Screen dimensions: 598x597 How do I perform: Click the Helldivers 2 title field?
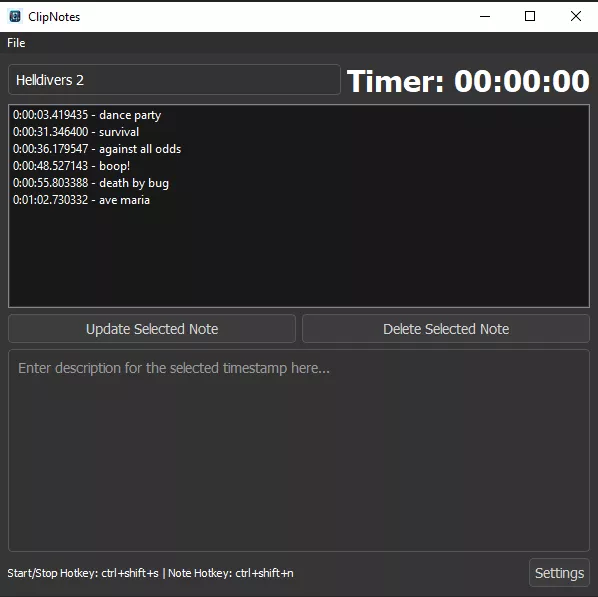(x=174, y=80)
